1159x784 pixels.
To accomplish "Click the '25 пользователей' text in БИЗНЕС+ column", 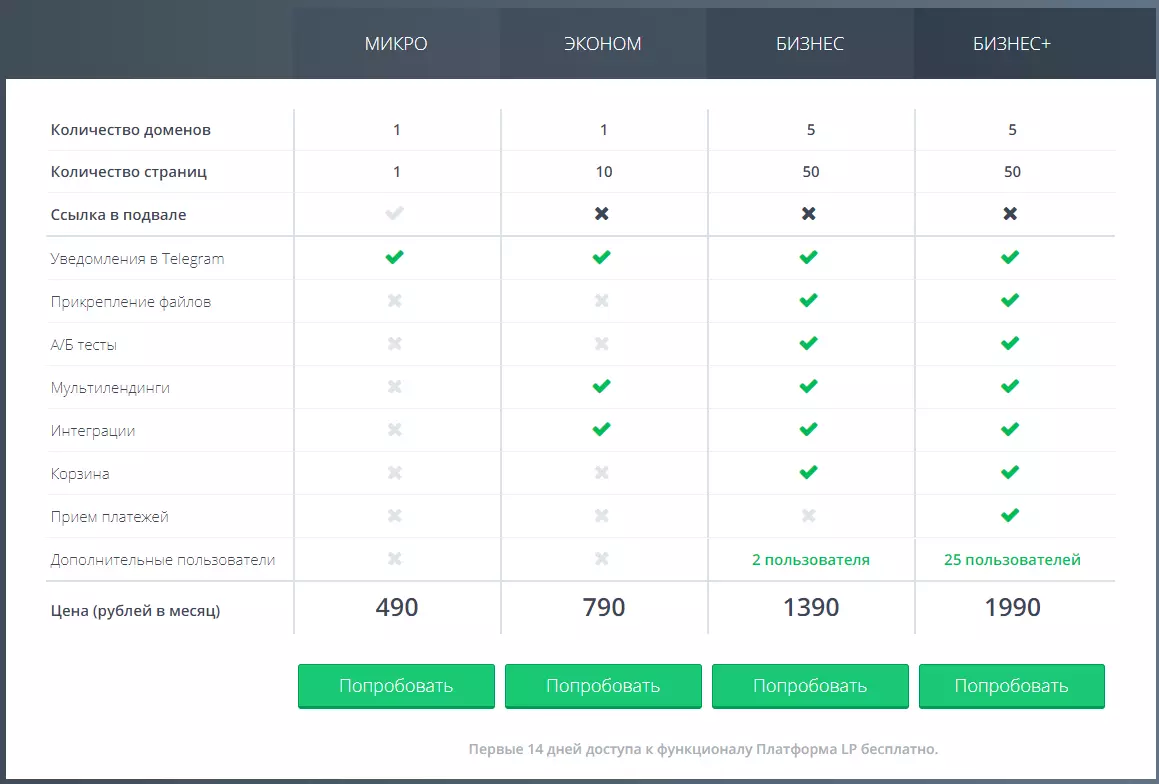I will [1012, 559].
